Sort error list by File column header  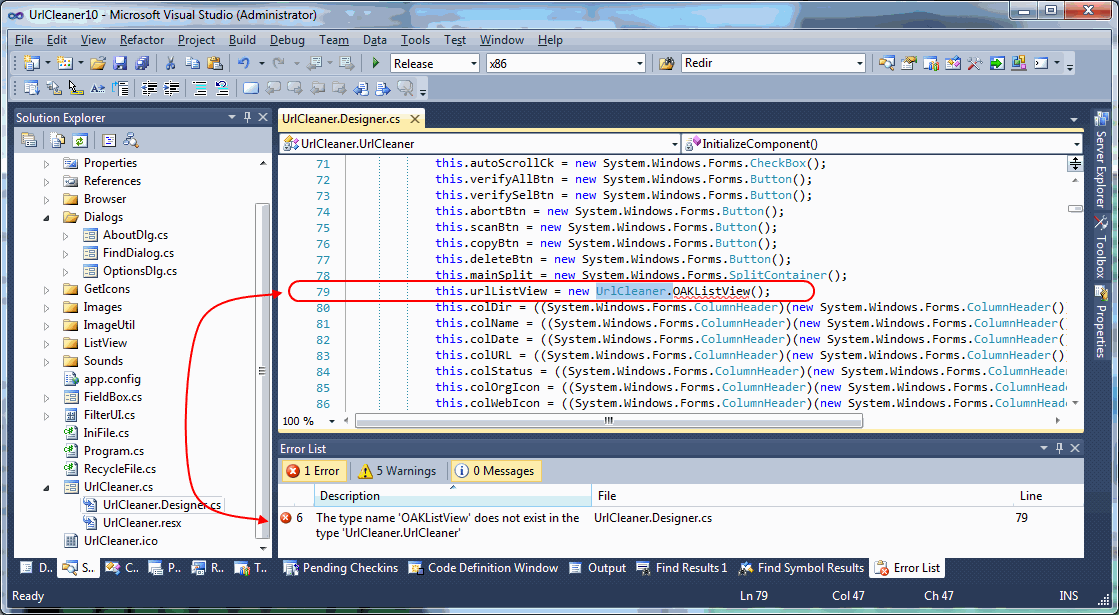801,496
